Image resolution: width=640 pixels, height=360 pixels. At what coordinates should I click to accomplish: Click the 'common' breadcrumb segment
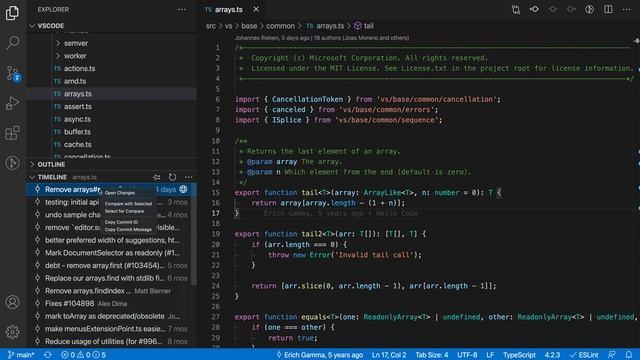coord(280,26)
